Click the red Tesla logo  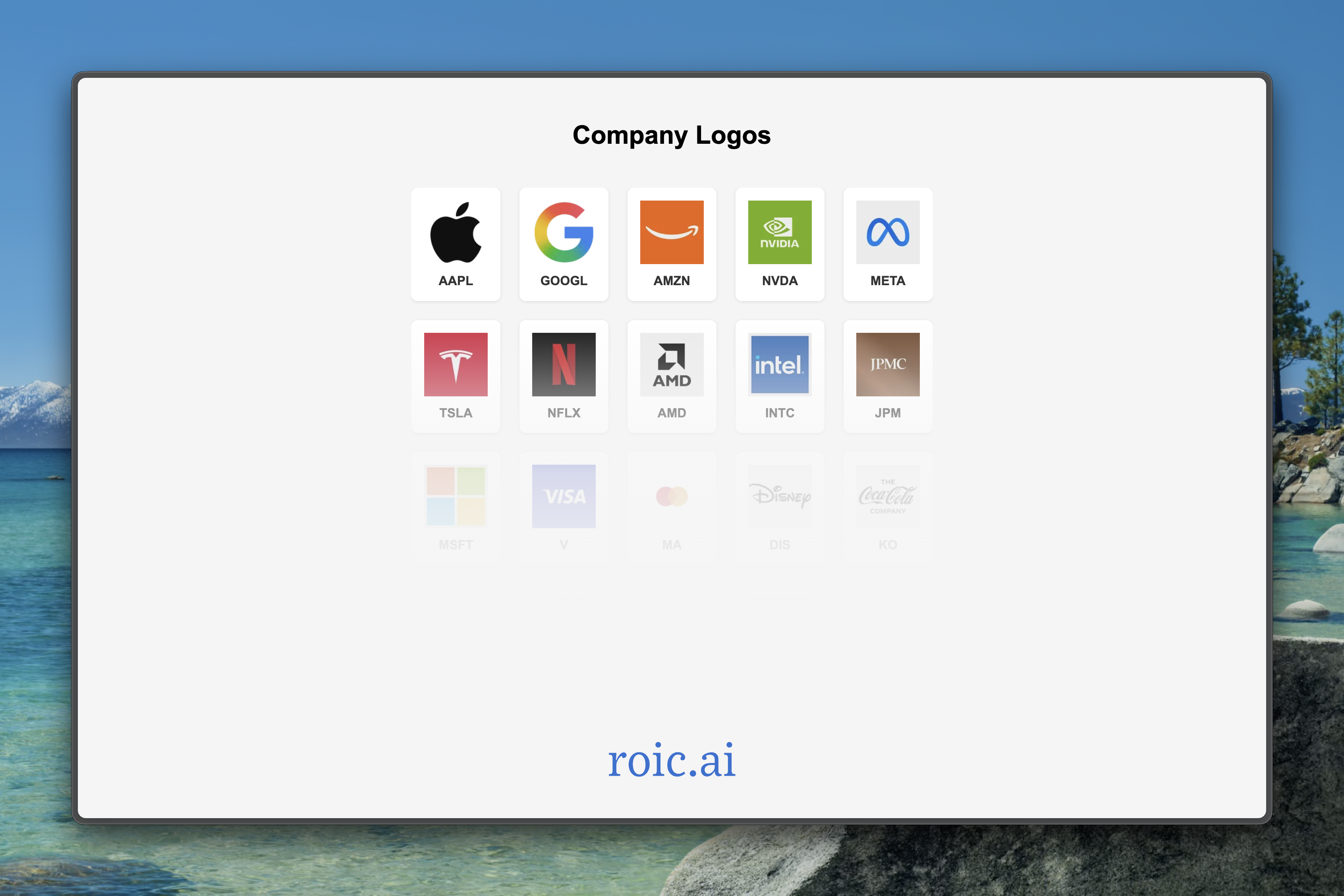(456, 364)
